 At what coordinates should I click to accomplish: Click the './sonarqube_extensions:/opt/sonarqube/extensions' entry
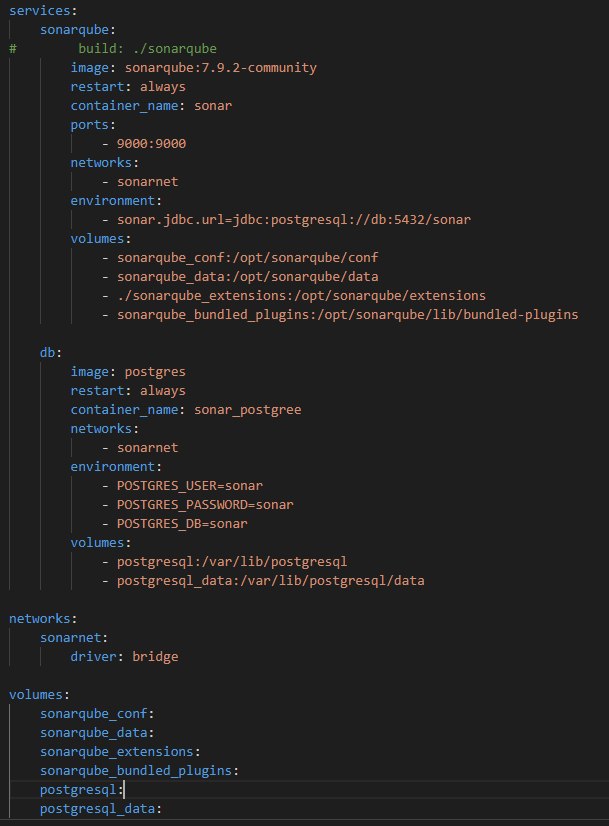301,295
